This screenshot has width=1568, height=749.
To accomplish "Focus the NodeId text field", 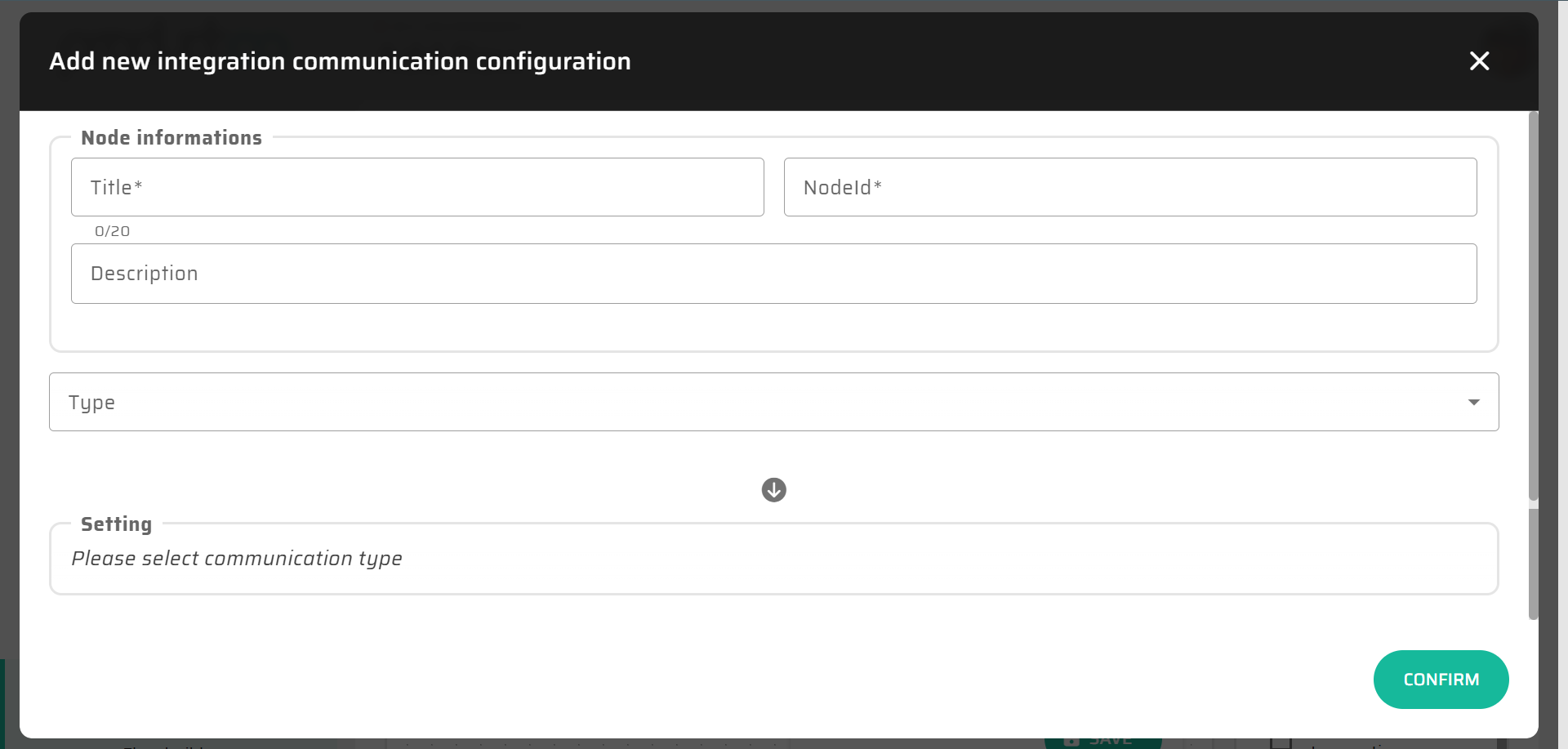I will (1129, 187).
